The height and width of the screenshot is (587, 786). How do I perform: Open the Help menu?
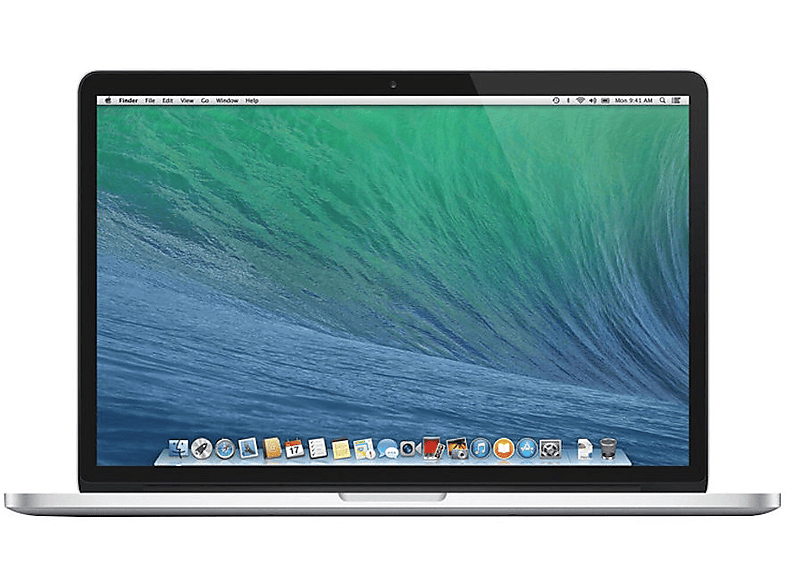pyautogui.click(x=252, y=100)
